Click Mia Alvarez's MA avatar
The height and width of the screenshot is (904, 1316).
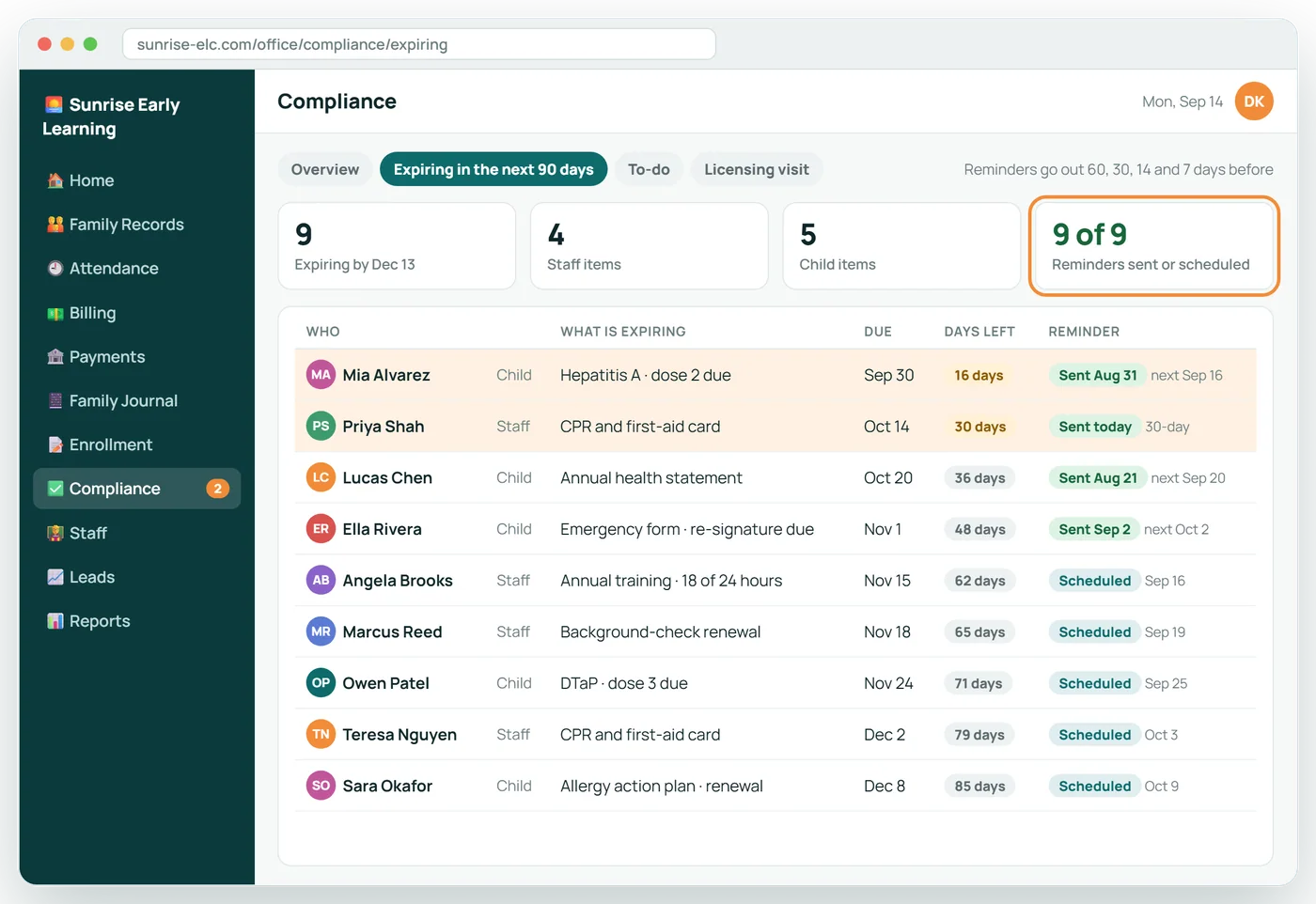pyautogui.click(x=321, y=375)
